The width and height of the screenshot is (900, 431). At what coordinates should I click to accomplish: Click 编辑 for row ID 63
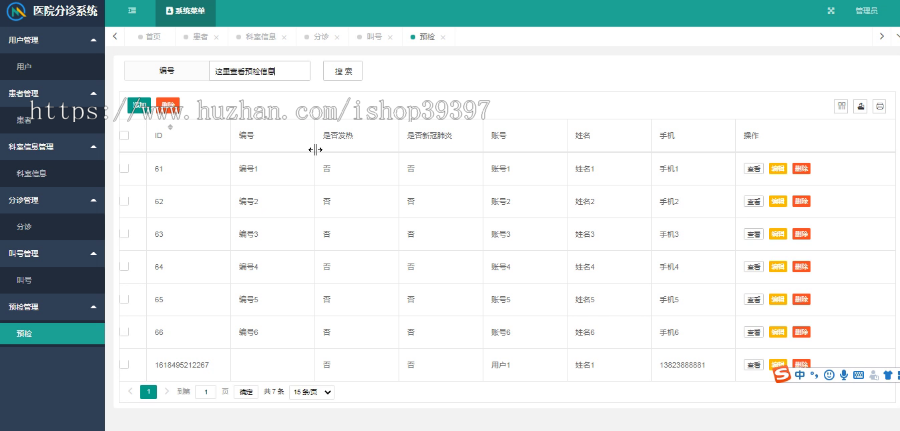(778, 234)
